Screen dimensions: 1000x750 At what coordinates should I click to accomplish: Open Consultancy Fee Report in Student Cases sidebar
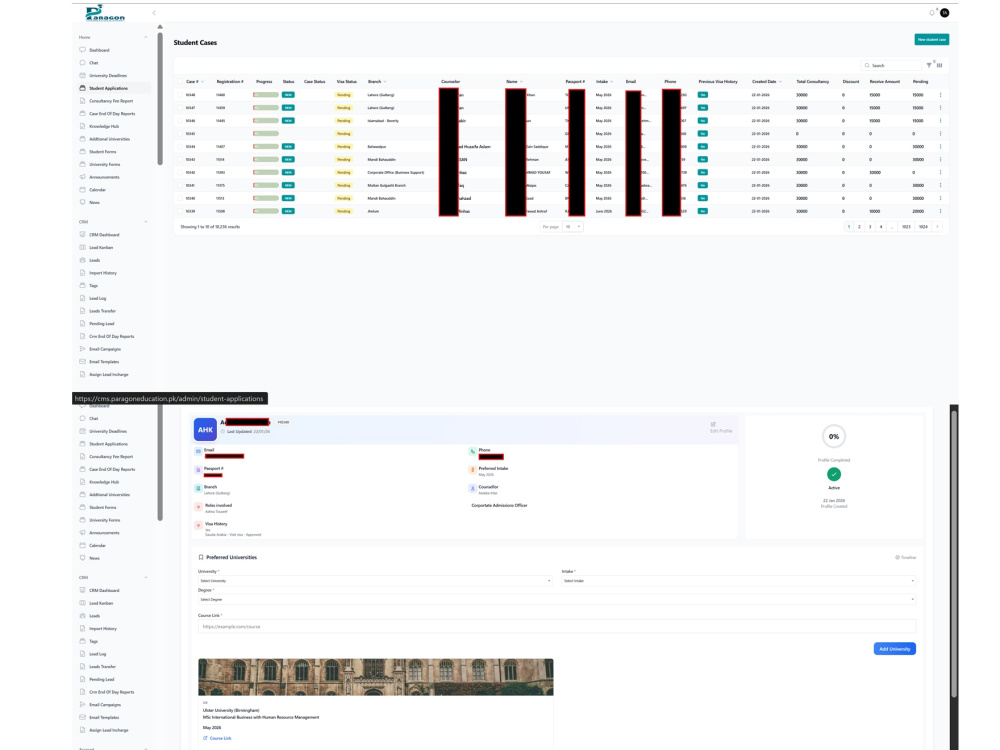coord(111,101)
